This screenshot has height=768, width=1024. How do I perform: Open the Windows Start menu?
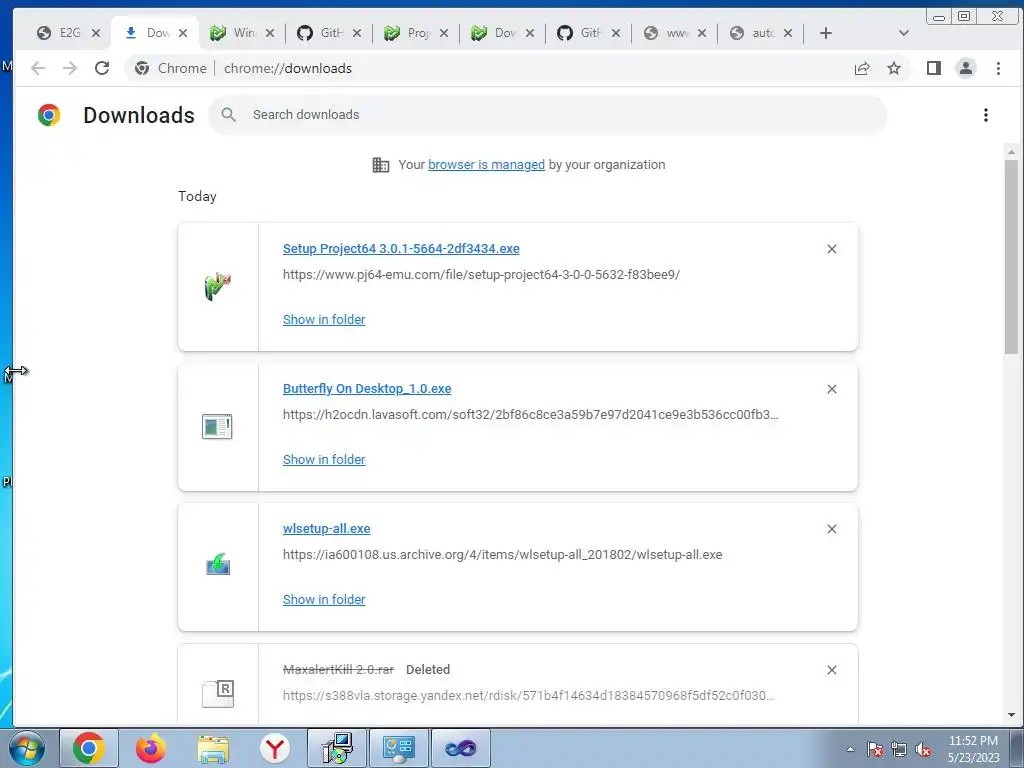[27, 748]
